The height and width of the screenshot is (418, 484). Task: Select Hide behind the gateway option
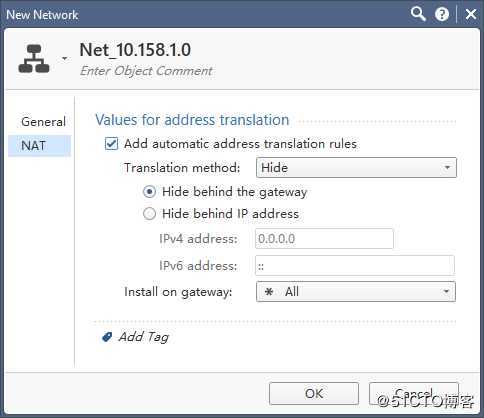[149, 192]
